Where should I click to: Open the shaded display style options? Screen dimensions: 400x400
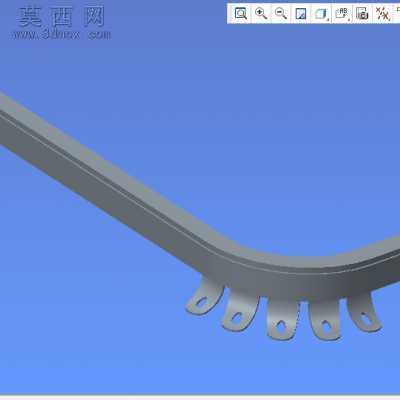coord(321,14)
